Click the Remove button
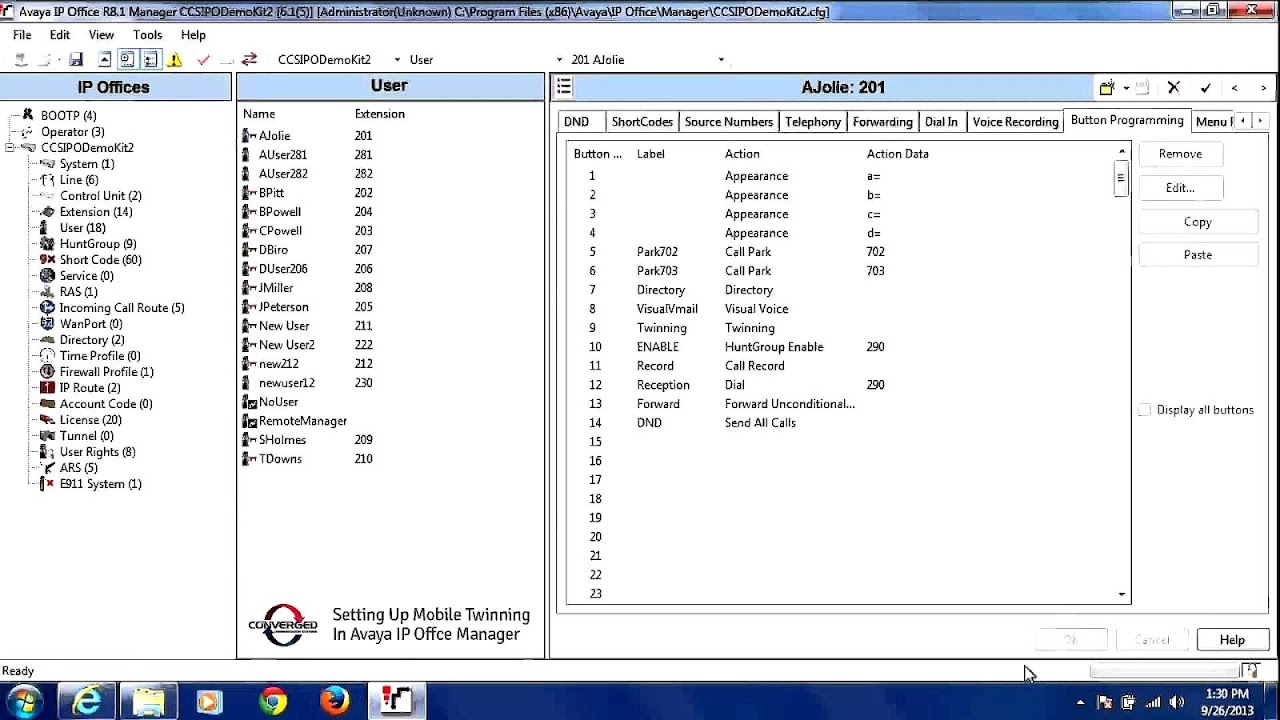1280x720 pixels. point(1180,154)
